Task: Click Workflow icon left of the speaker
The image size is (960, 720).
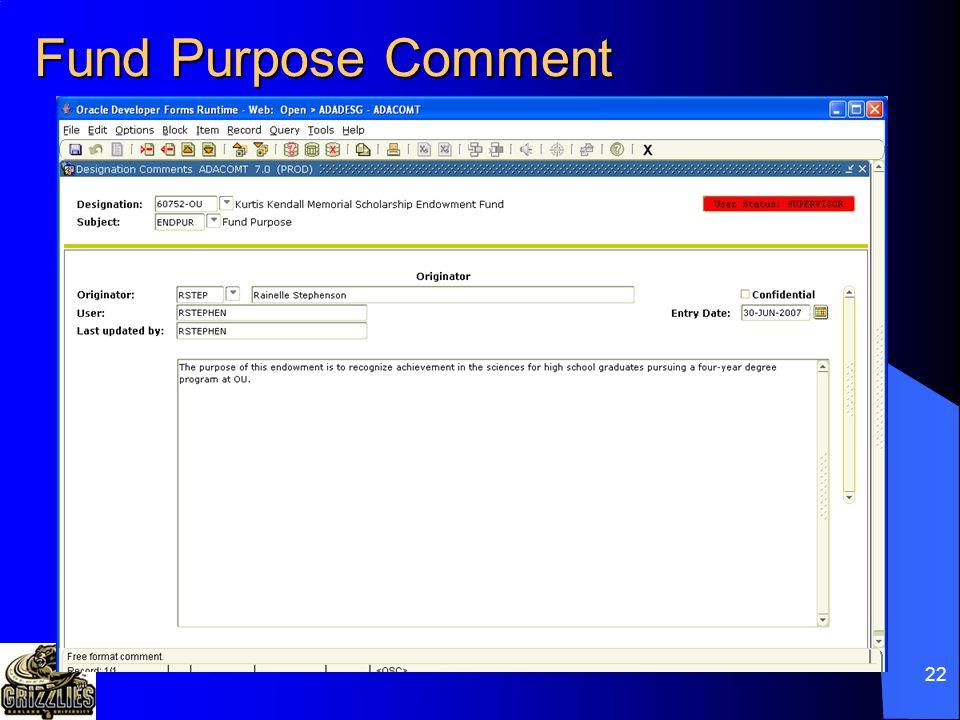Action: (497, 149)
